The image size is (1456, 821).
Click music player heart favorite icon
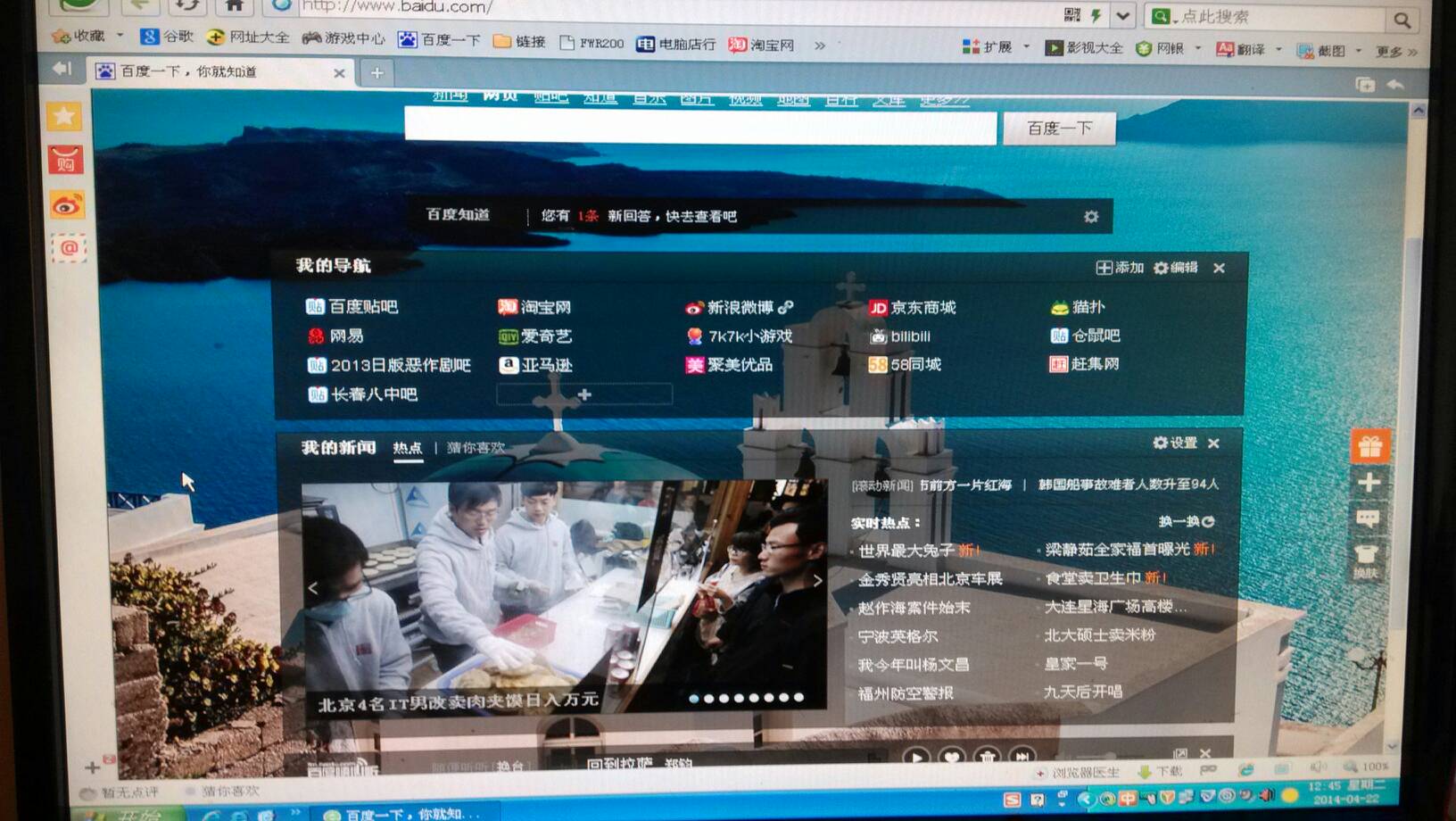click(951, 757)
